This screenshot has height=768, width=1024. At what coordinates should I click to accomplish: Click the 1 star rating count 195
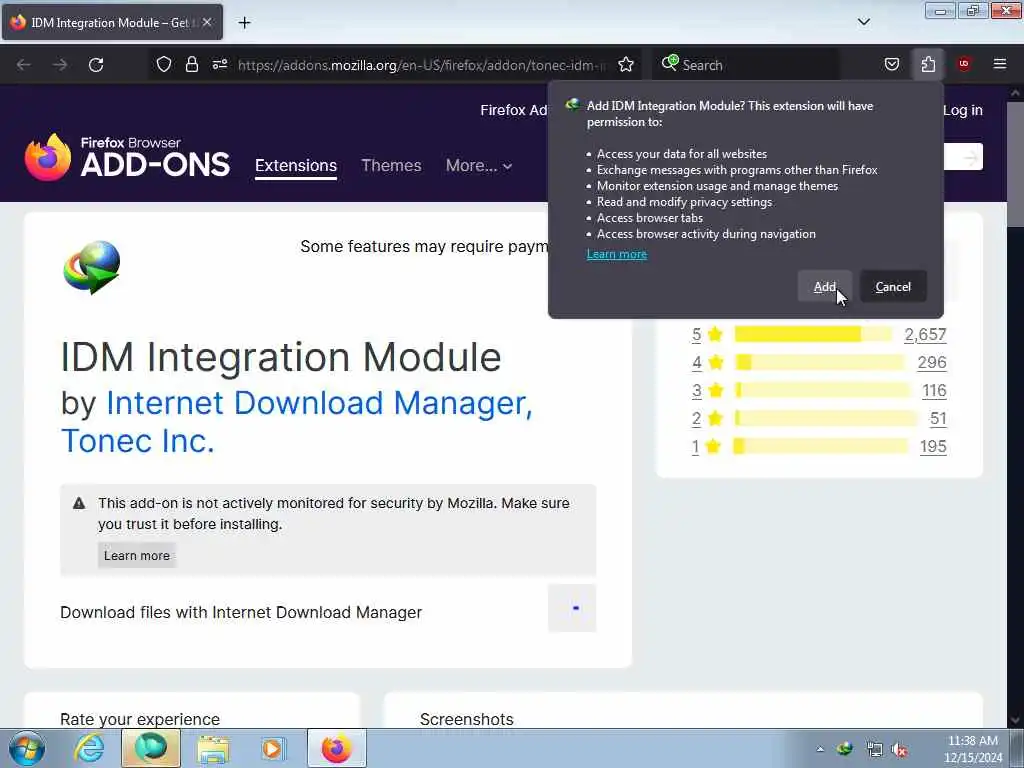933,447
